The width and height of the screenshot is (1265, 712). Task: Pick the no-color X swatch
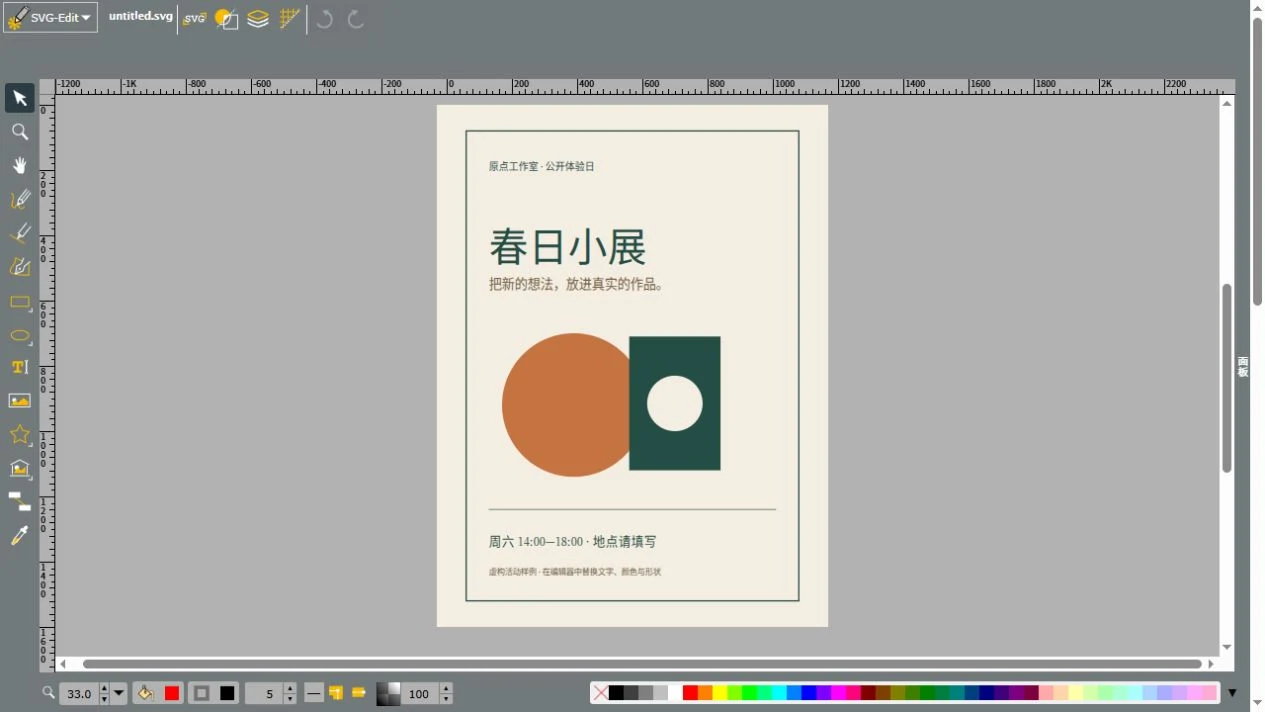[600, 692]
